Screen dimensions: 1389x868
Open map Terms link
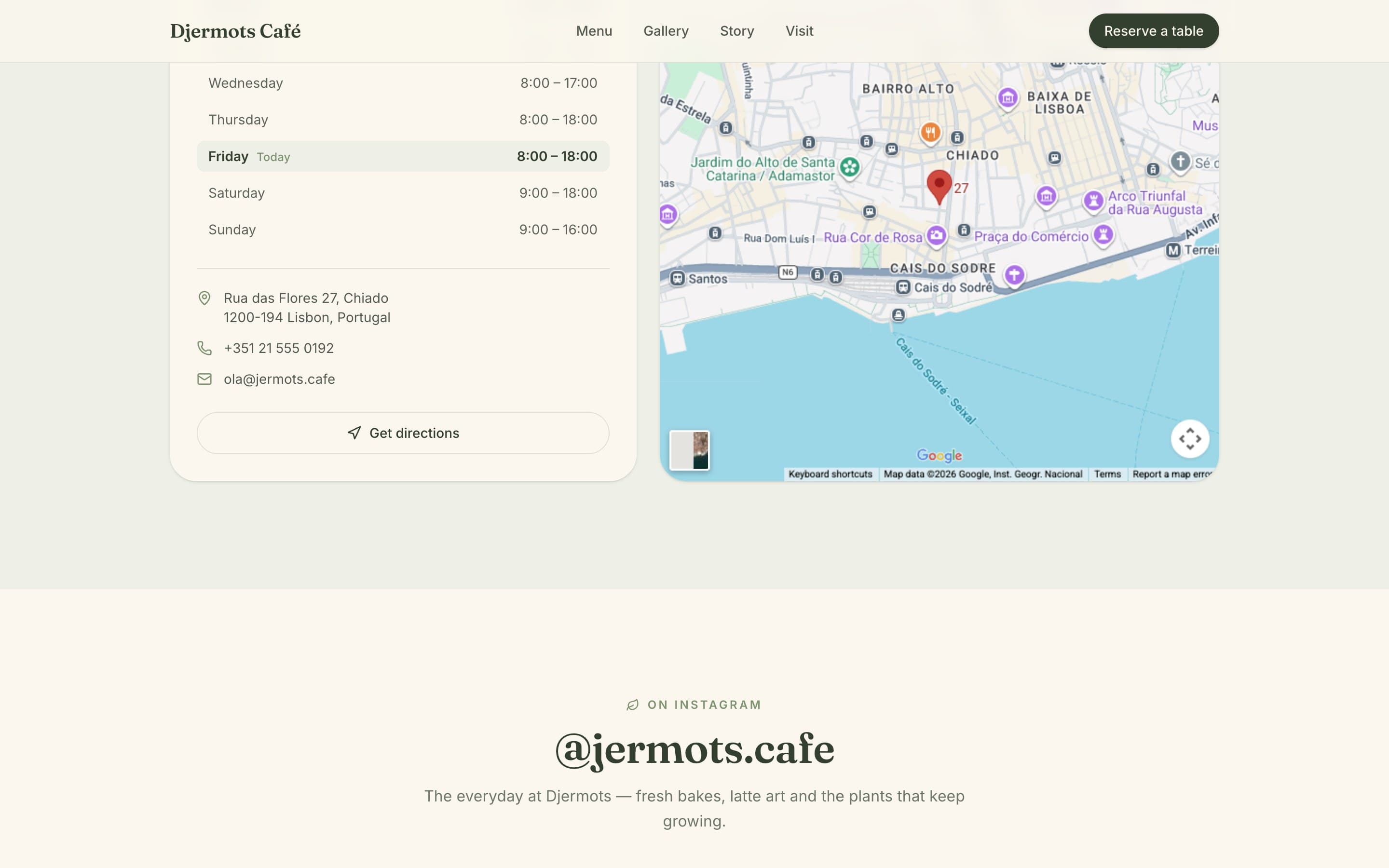point(1107,474)
